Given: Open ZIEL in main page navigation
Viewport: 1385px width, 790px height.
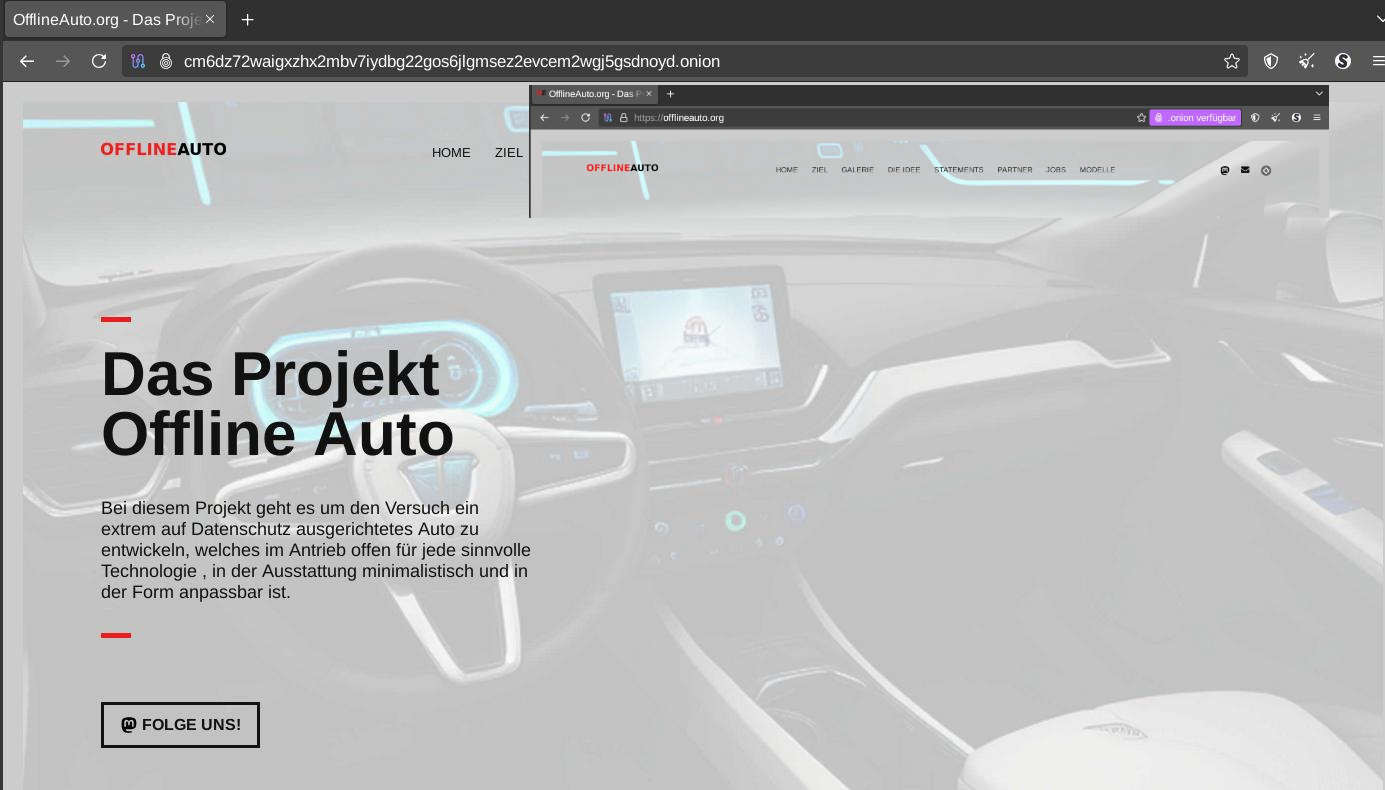Looking at the screenshot, I should click(508, 152).
